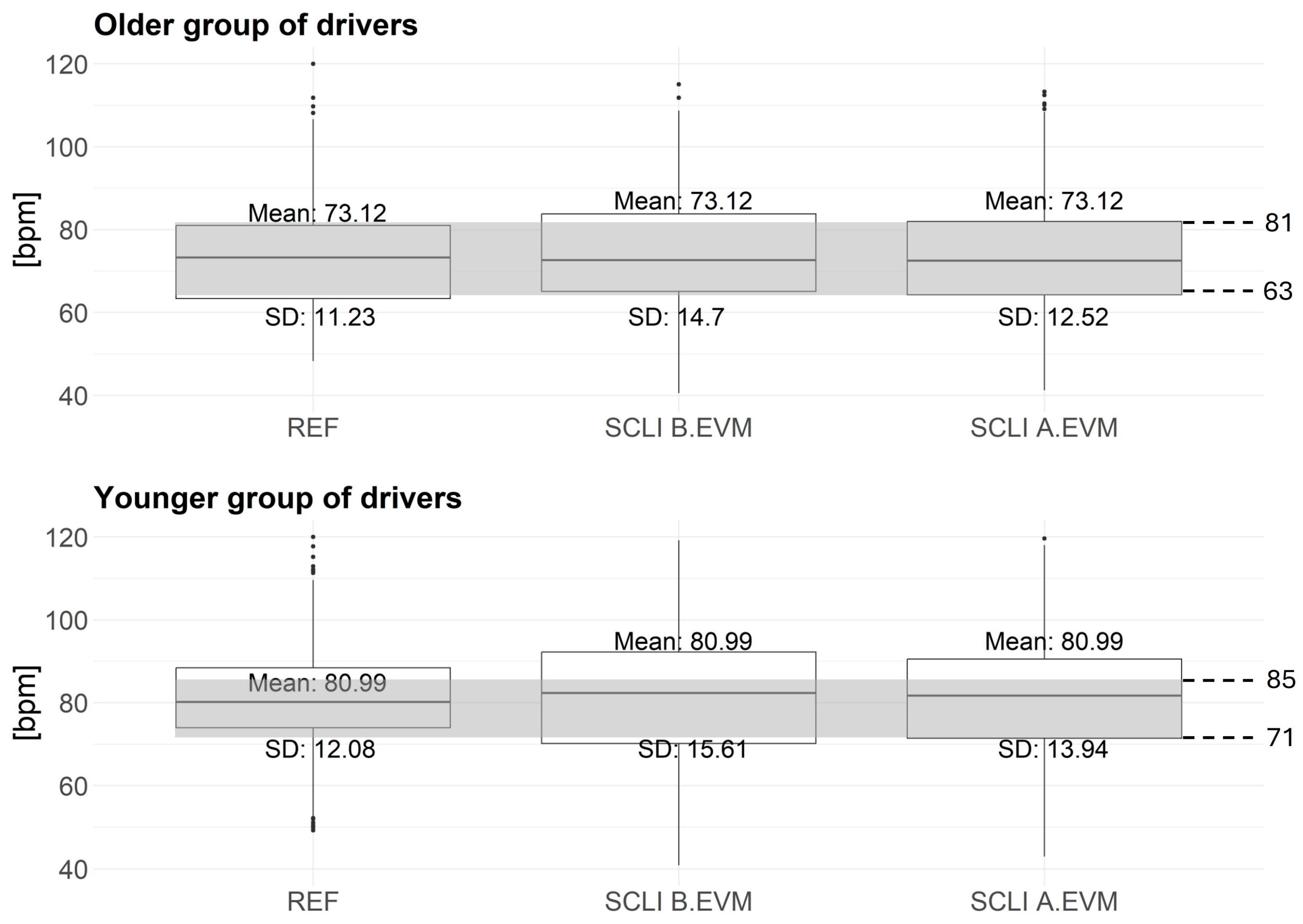This screenshot has height=924, width=1303.
Task: Click the topmost outlier dot above older REF boxplot
Action: coord(313,64)
